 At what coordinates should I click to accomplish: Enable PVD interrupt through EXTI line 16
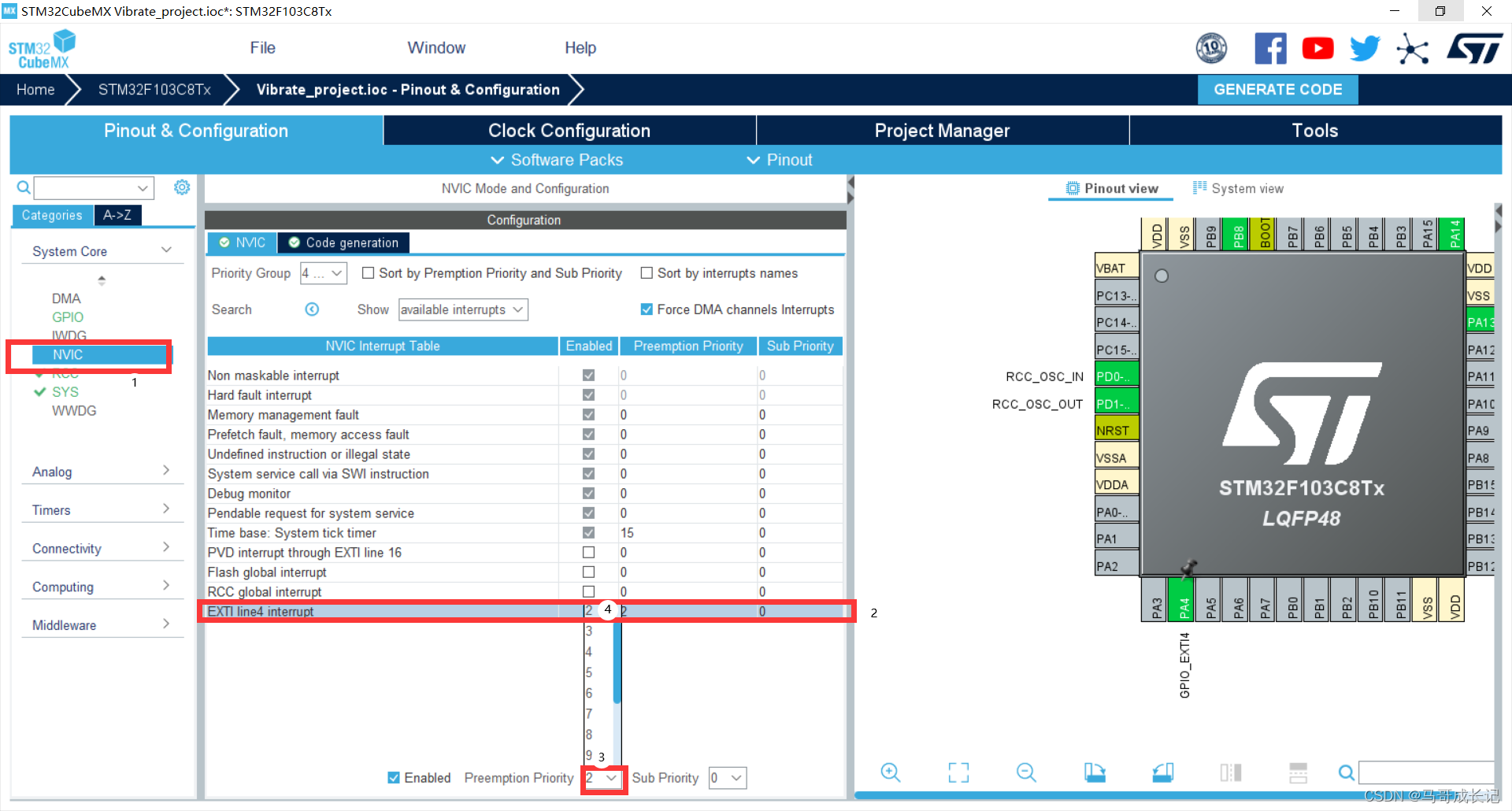pyautogui.click(x=588, y=553)
